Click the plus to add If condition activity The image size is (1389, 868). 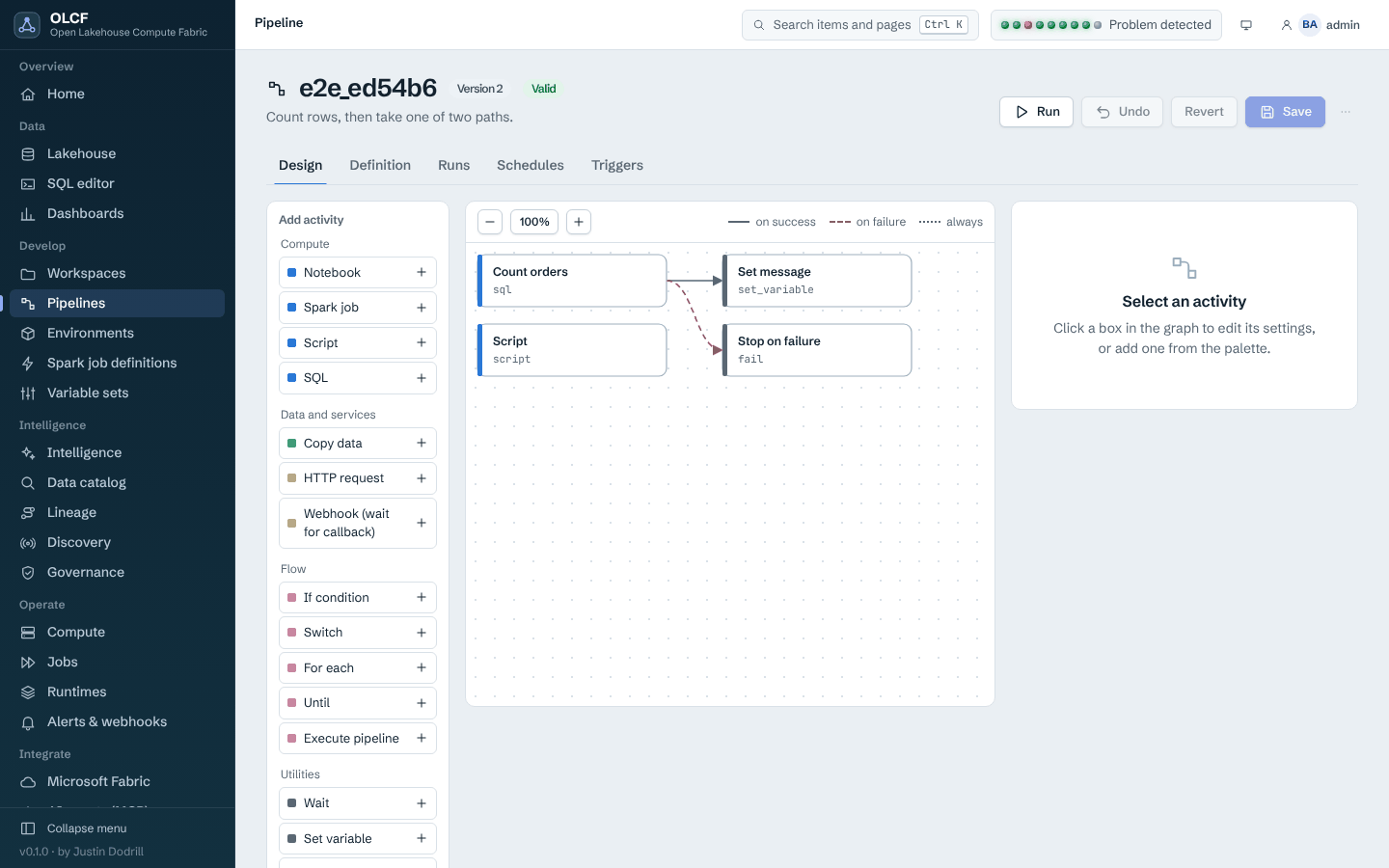[422, 597]
